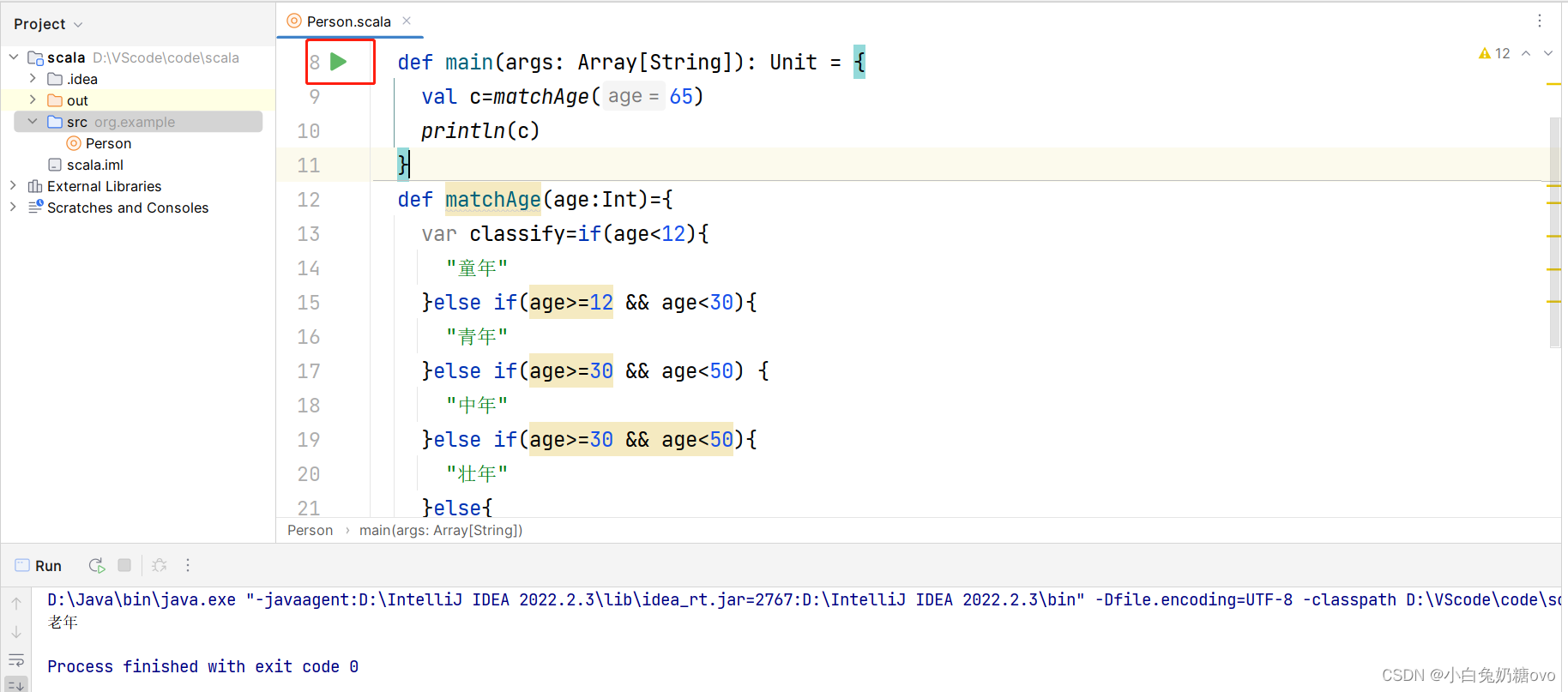Click line number 11 in the gutter
1568x692 pixels.
(309, 165)
